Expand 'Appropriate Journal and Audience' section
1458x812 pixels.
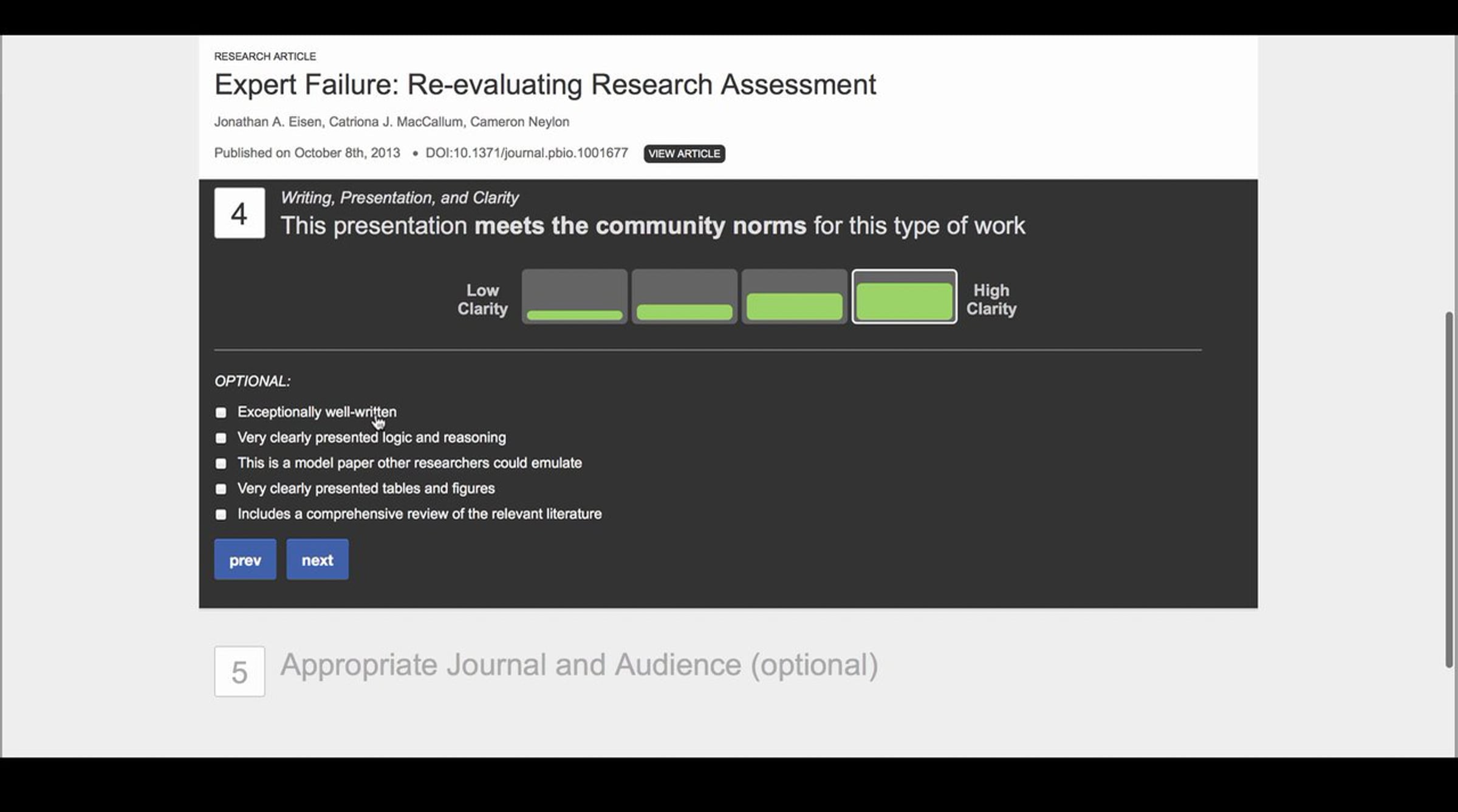point(578,665)
